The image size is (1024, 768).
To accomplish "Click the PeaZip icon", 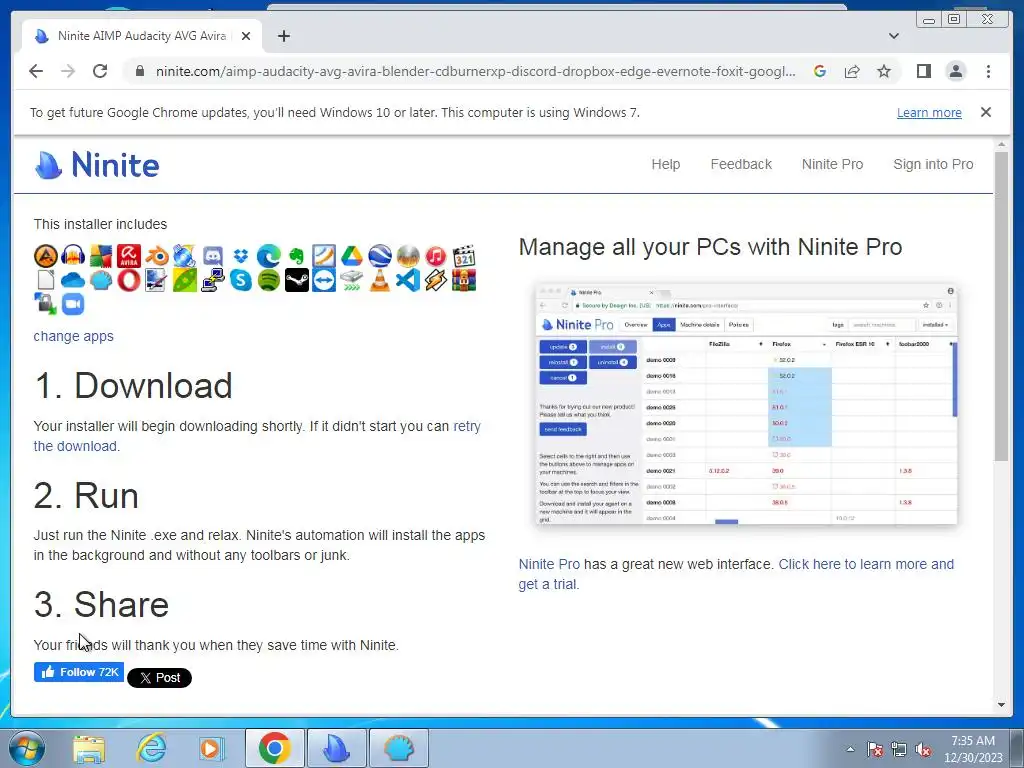I will pos(185,280).
